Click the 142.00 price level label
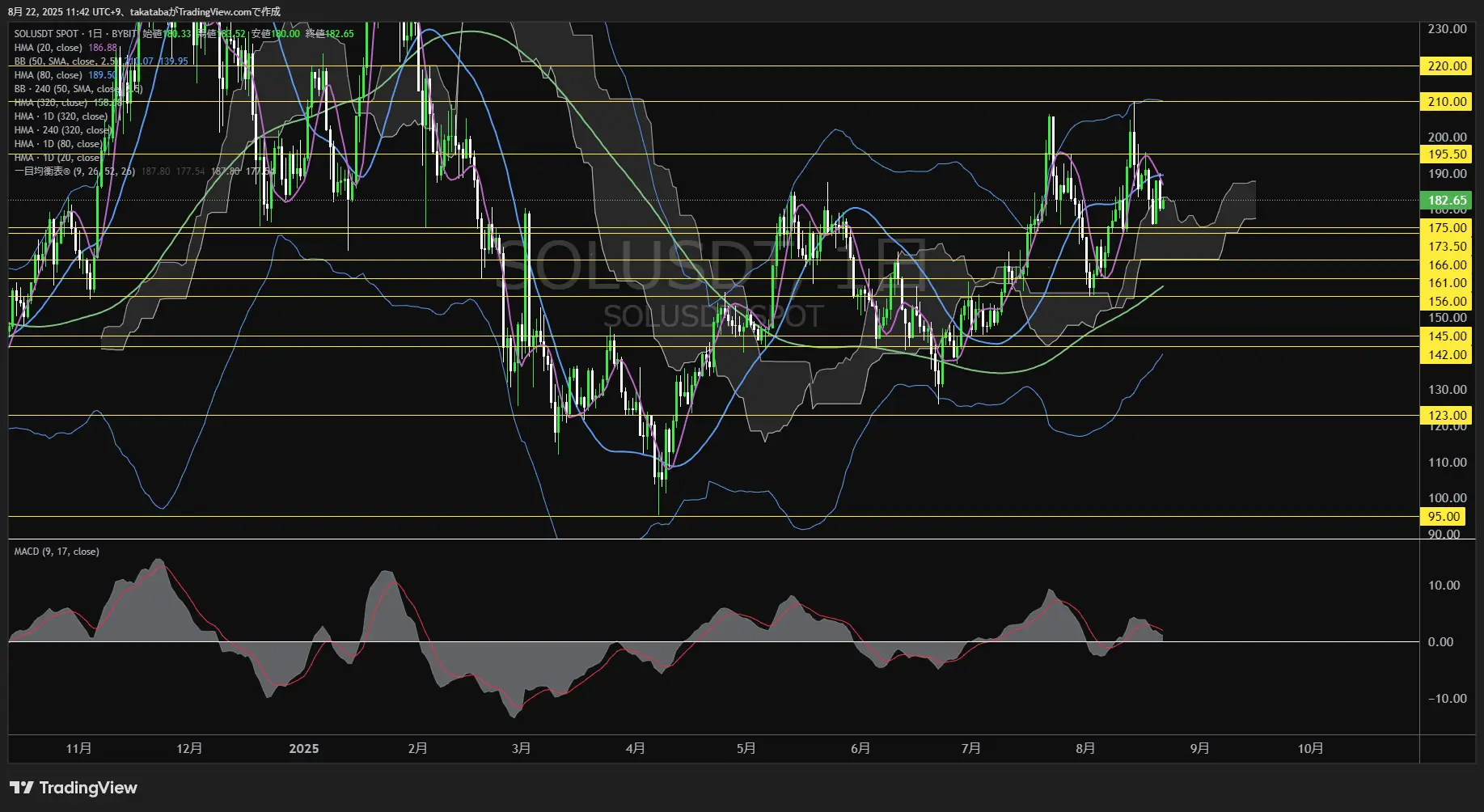The image size is (1484, 812). (x=1447, y=355)
